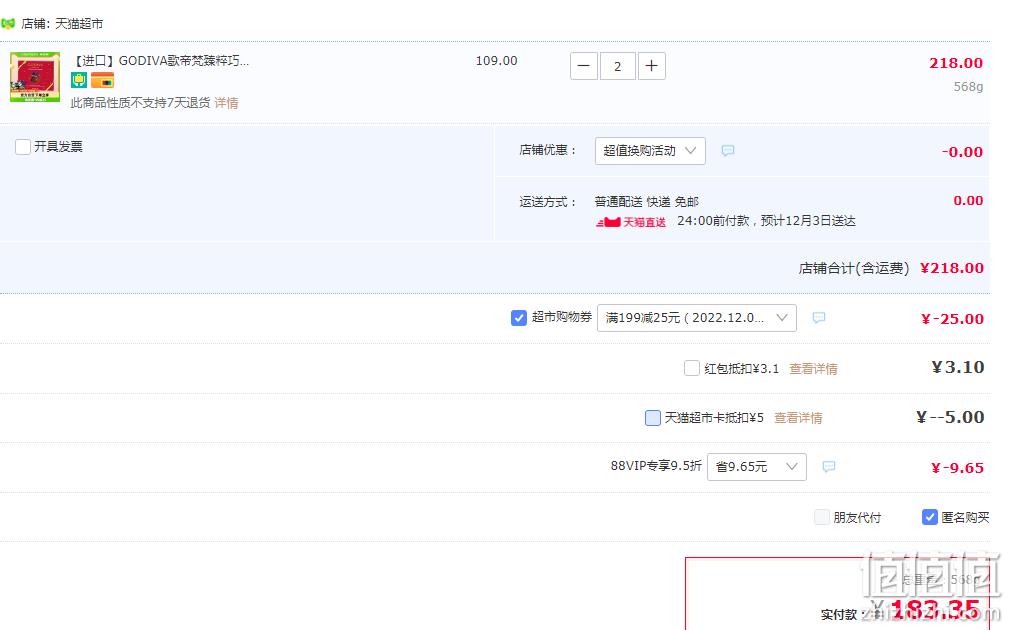The image size is (1010, 630).
Task: Click the product weight 568g under subtotal
Action: tap(968, 86)
